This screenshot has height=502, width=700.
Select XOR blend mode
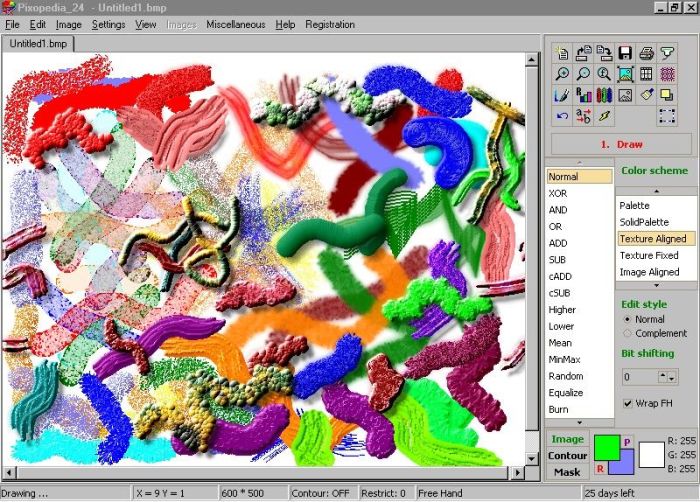(x=579, y=193)
